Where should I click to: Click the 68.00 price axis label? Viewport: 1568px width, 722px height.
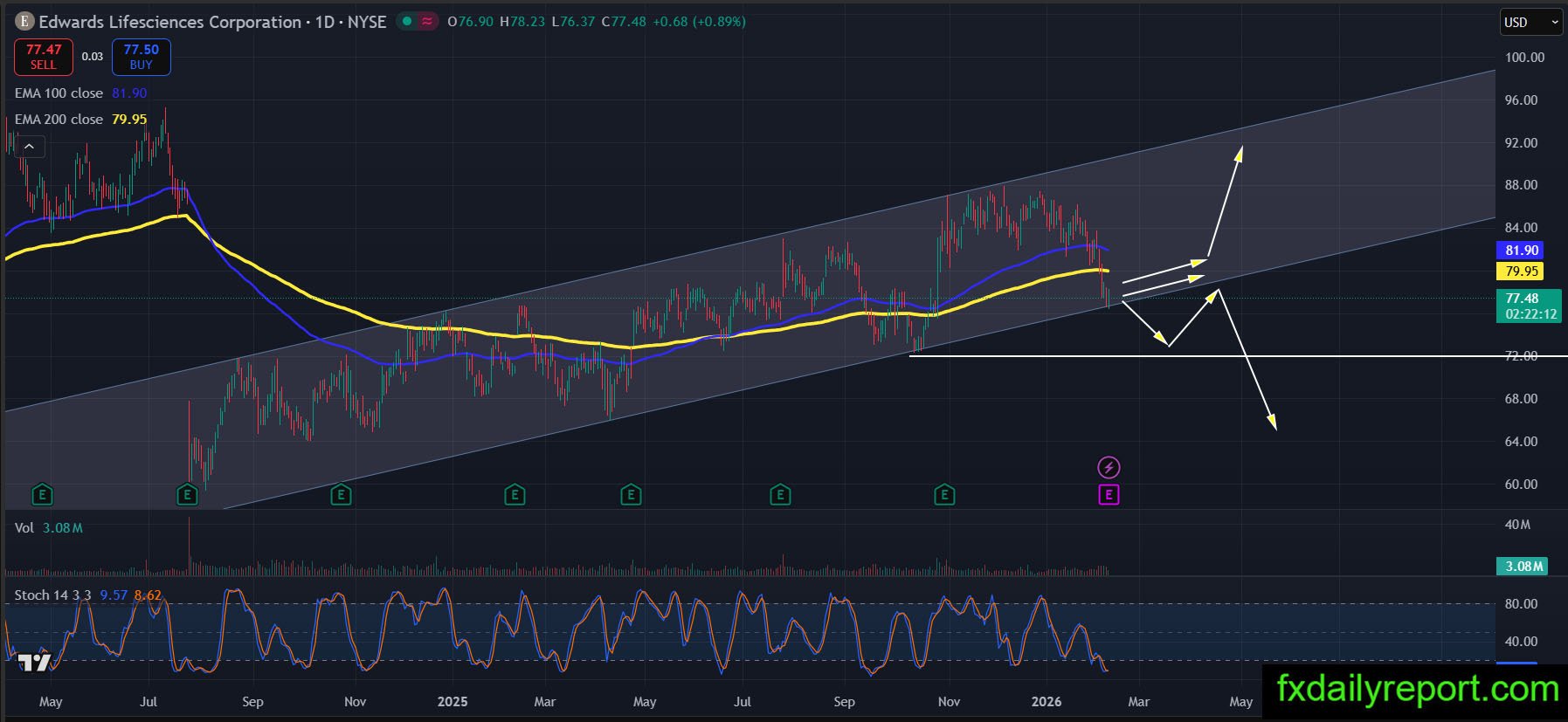(1522, 399)
